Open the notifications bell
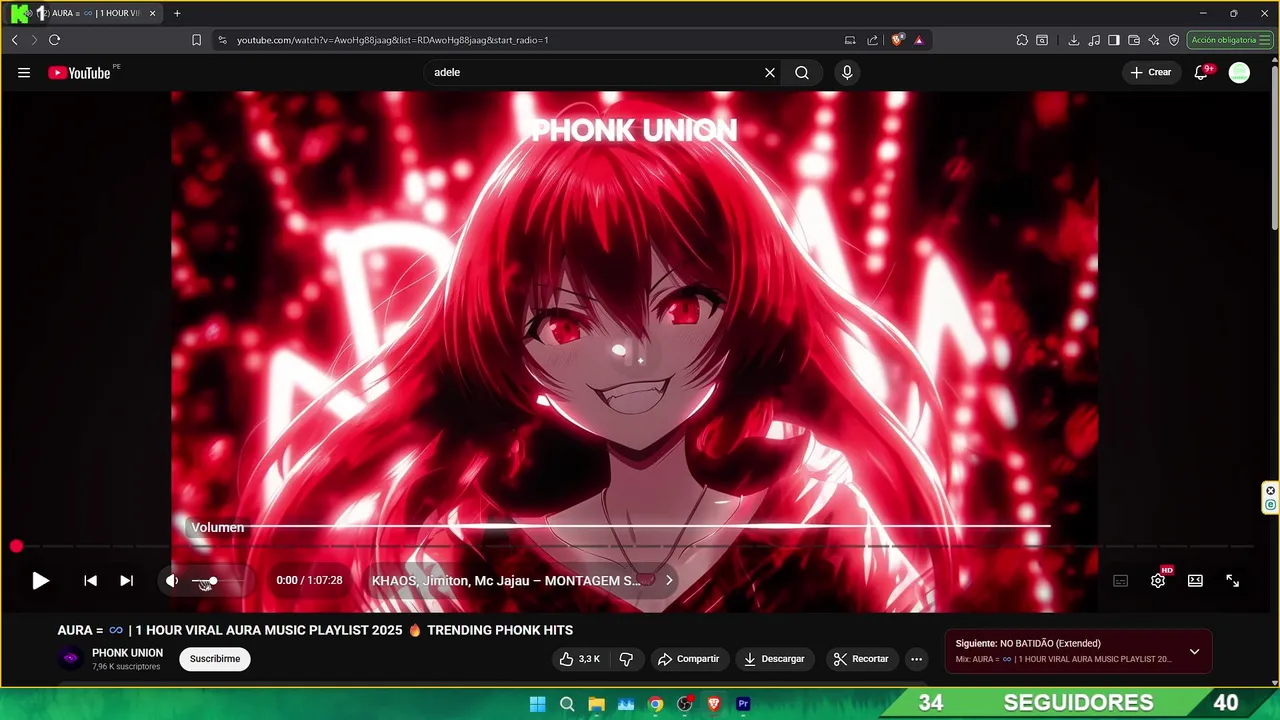 [1201, 72]
